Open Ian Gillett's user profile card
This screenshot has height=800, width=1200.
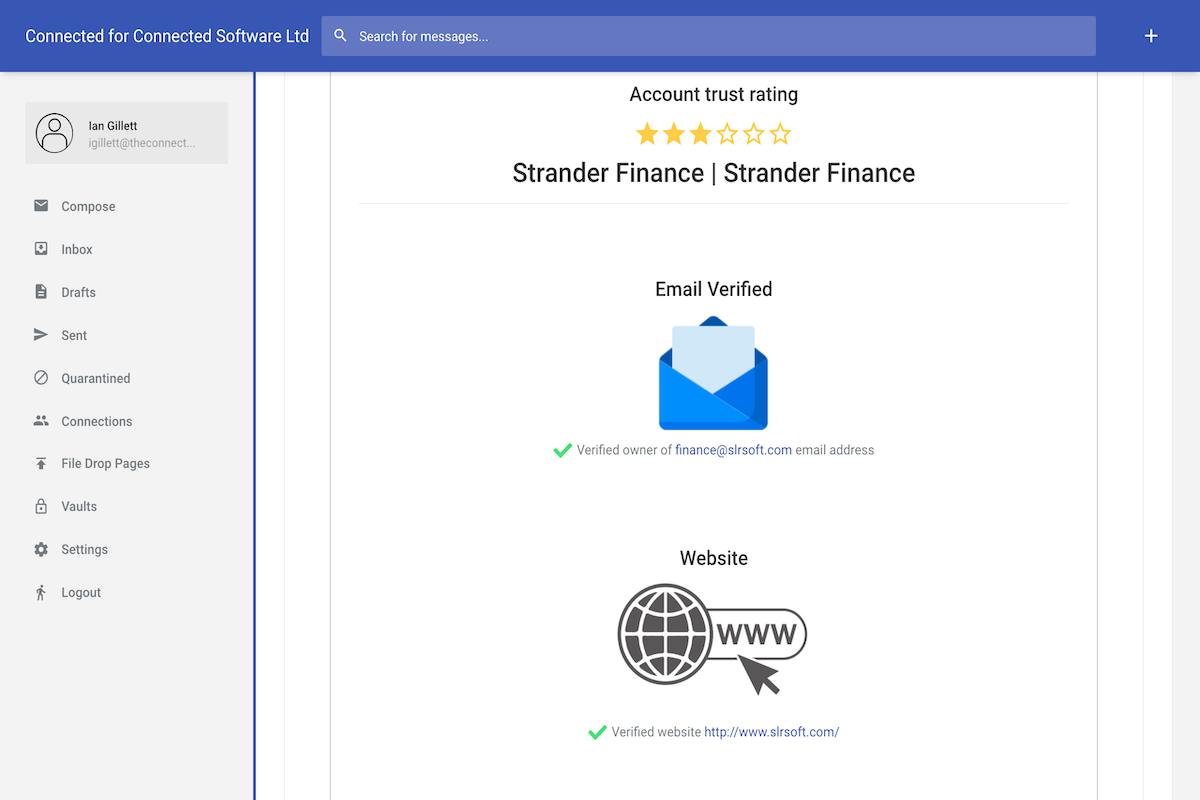(x=127, y=133)
